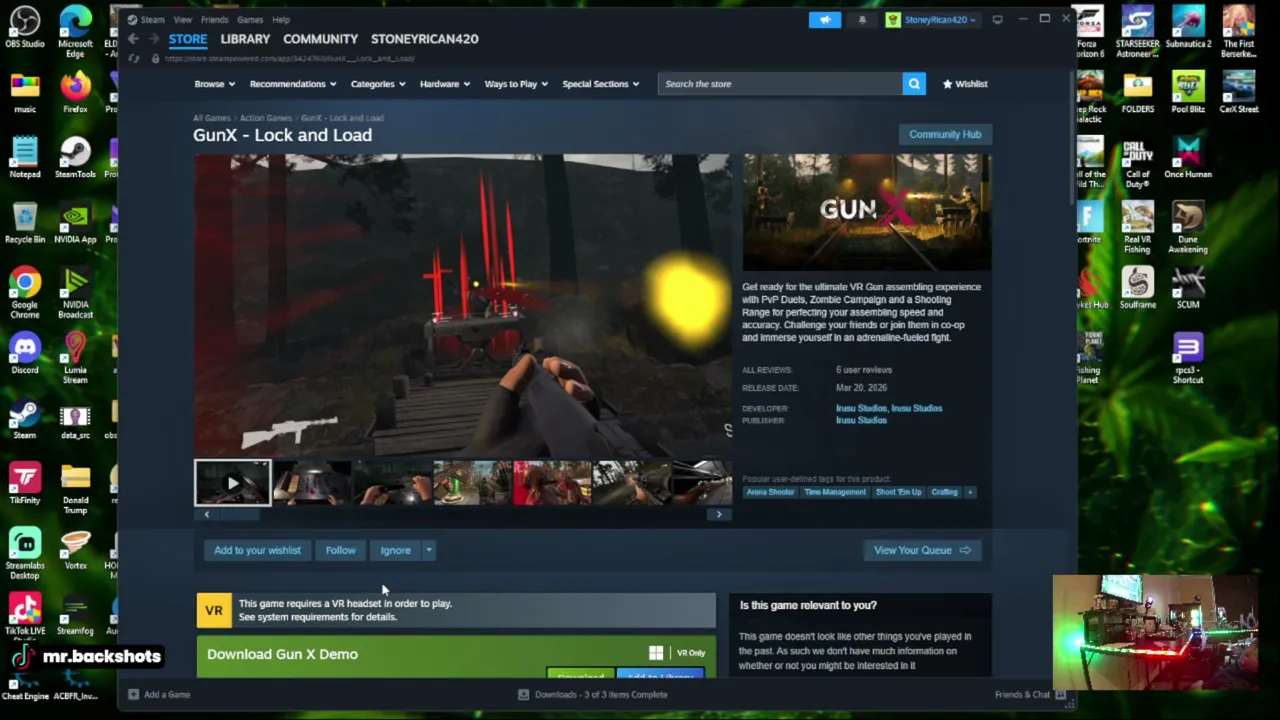Click the Crafting tag
The image size is (1280, 720).
(945, 492)
